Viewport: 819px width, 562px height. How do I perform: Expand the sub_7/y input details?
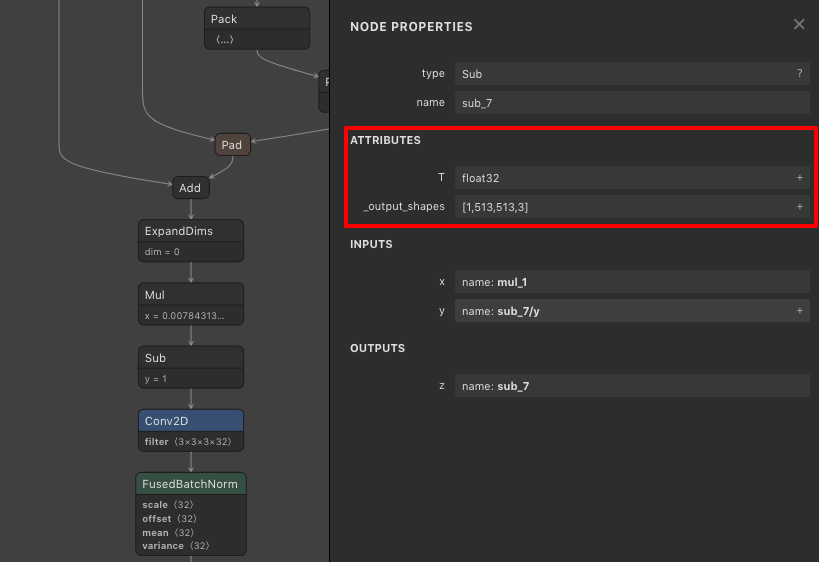800,311
